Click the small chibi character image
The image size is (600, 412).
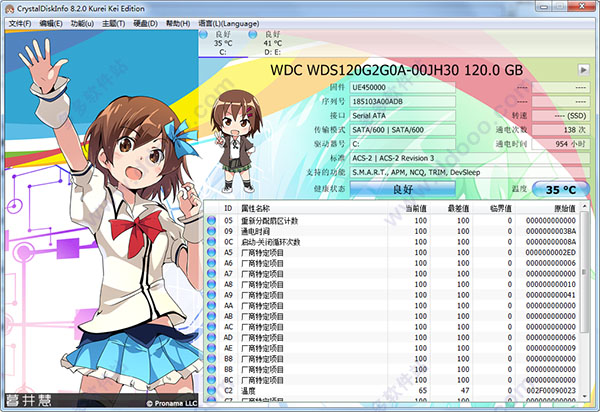tap(237, 142)
